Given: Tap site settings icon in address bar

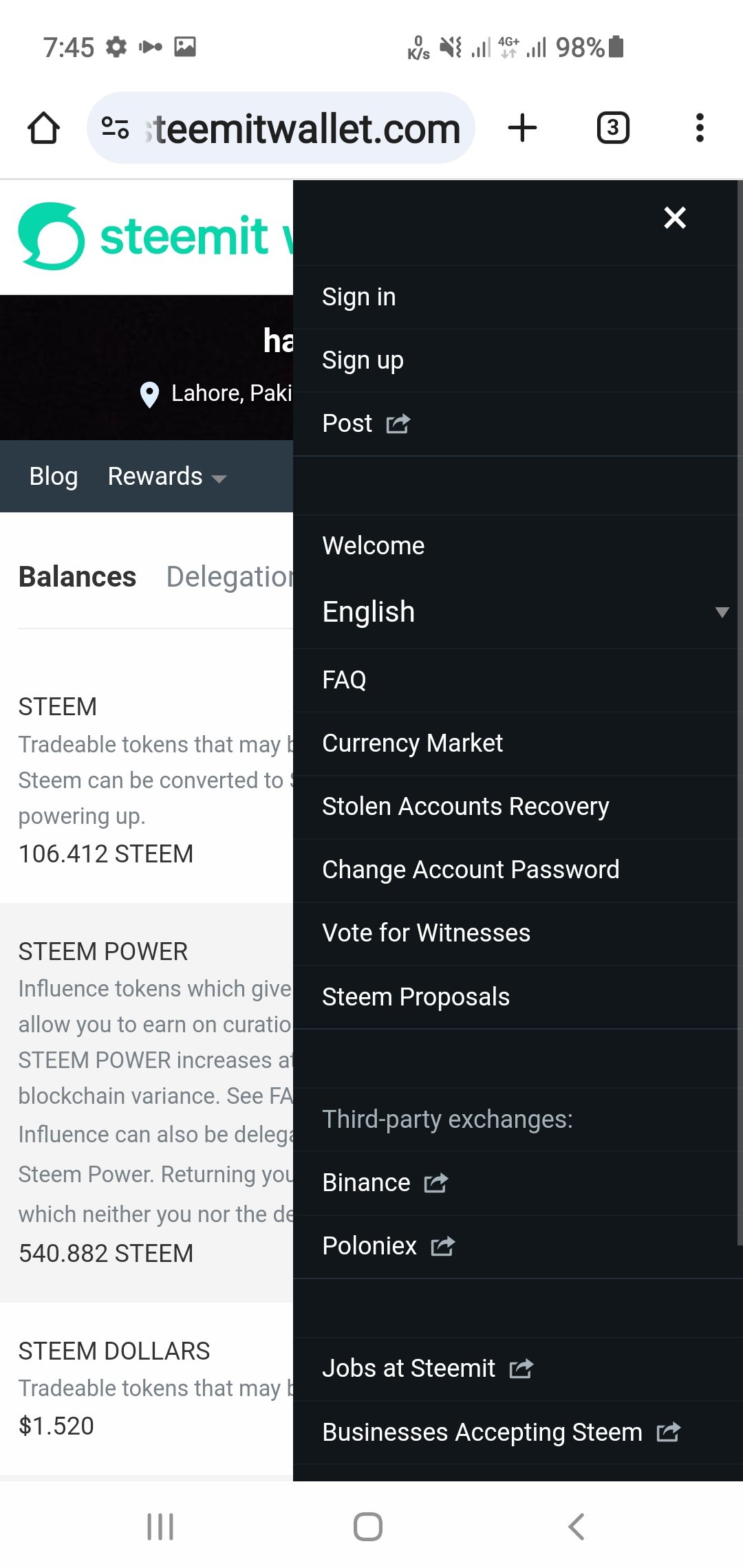Looking at the screenshot, I should [115, 128].
